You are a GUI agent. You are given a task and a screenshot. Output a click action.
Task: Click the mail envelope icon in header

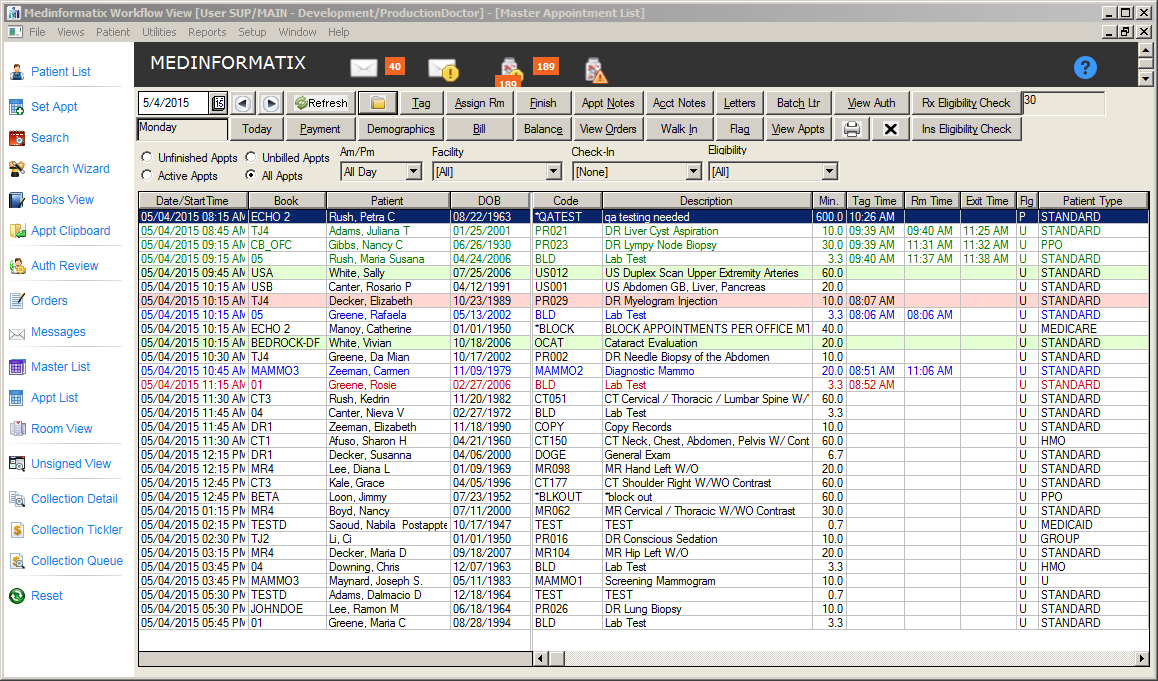point(363,68)
